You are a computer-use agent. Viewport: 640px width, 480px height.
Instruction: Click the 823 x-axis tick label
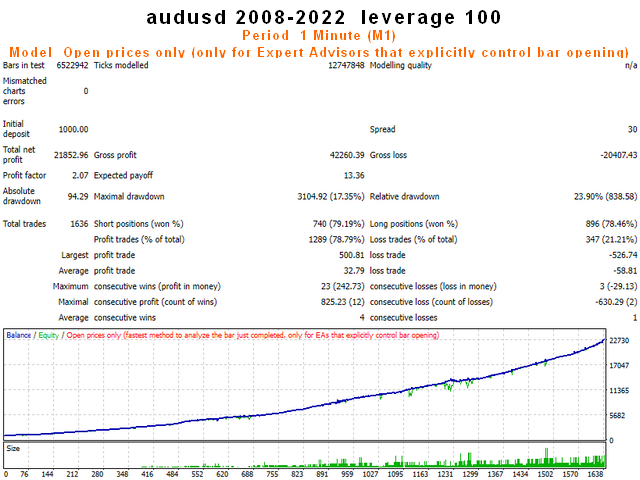pos(297,475)
